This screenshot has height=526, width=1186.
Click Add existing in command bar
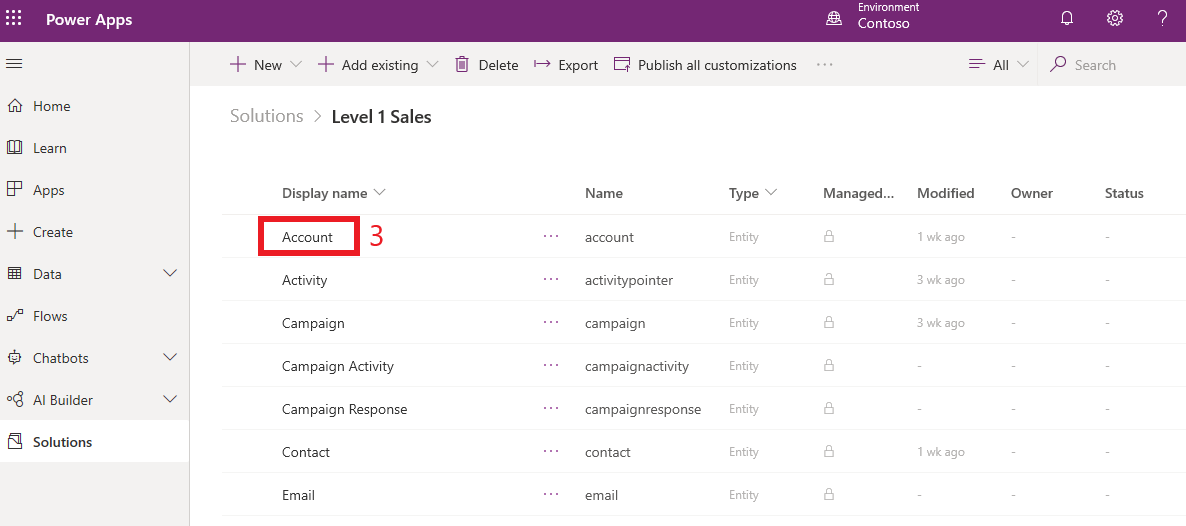pyautogui.click(x=368, y=65)
